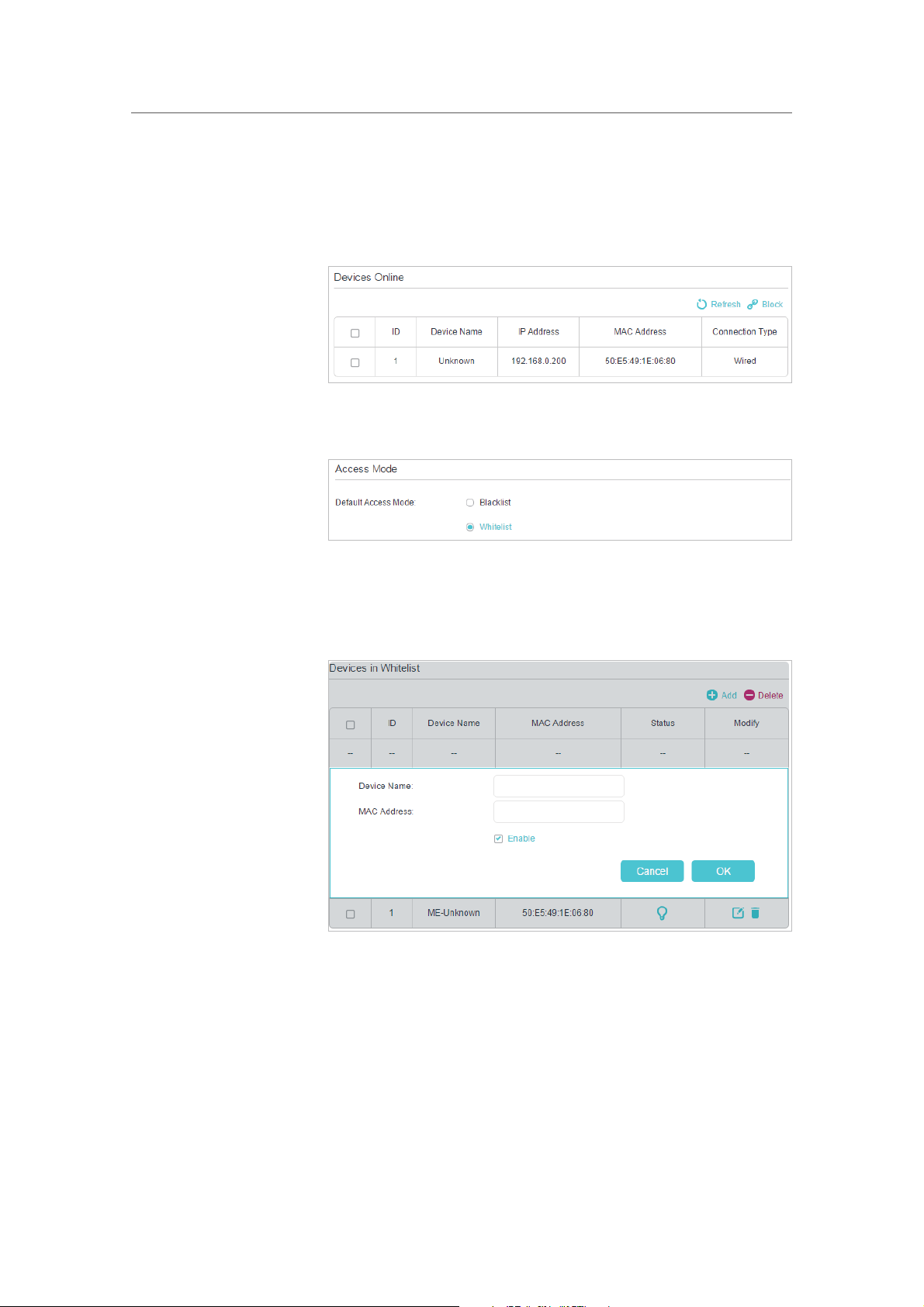Check the select-all box in Devices Online header

[355, 333]
